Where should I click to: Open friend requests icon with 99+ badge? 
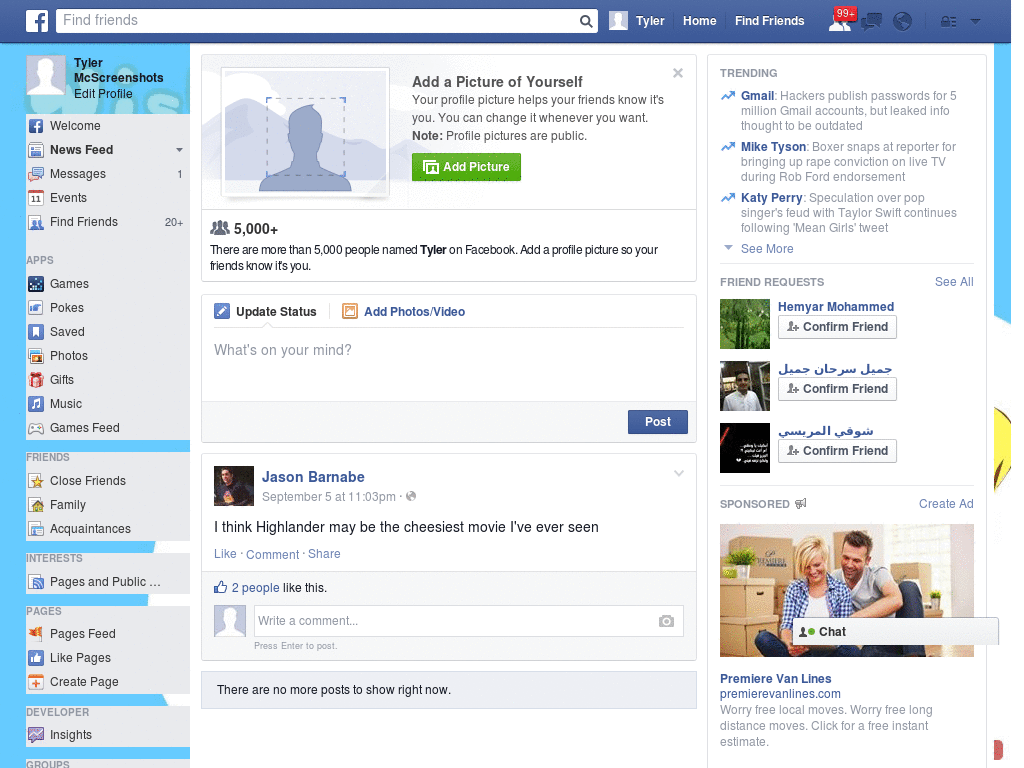coord(841,20)
